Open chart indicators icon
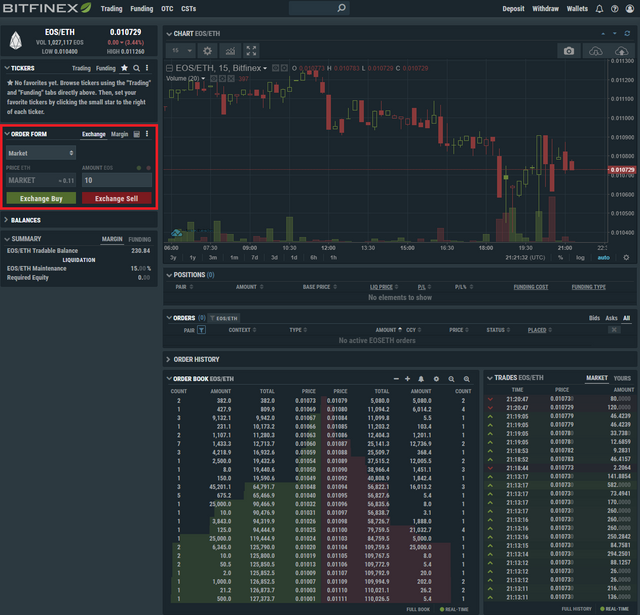 coord(230,51)
